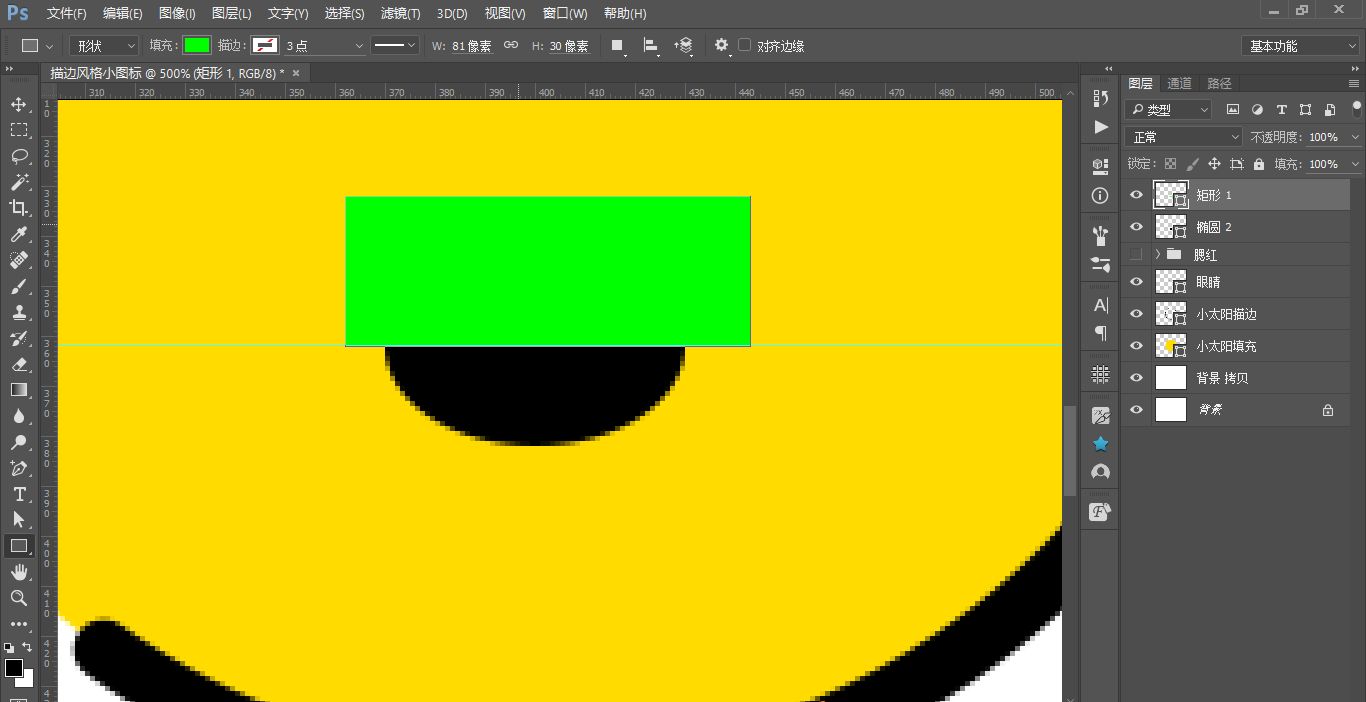Select the Brush tool

point(18,286)
